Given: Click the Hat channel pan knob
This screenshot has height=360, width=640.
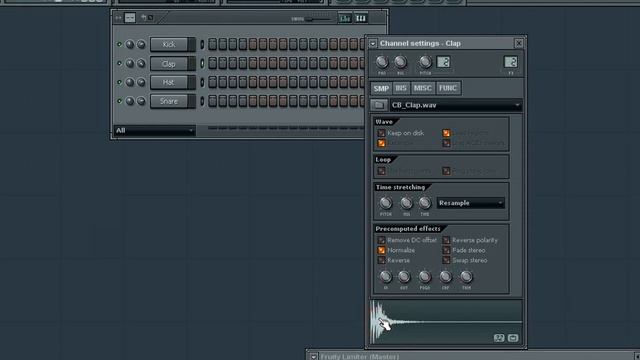Looking at the screenshot, I should tap(130, 82).
